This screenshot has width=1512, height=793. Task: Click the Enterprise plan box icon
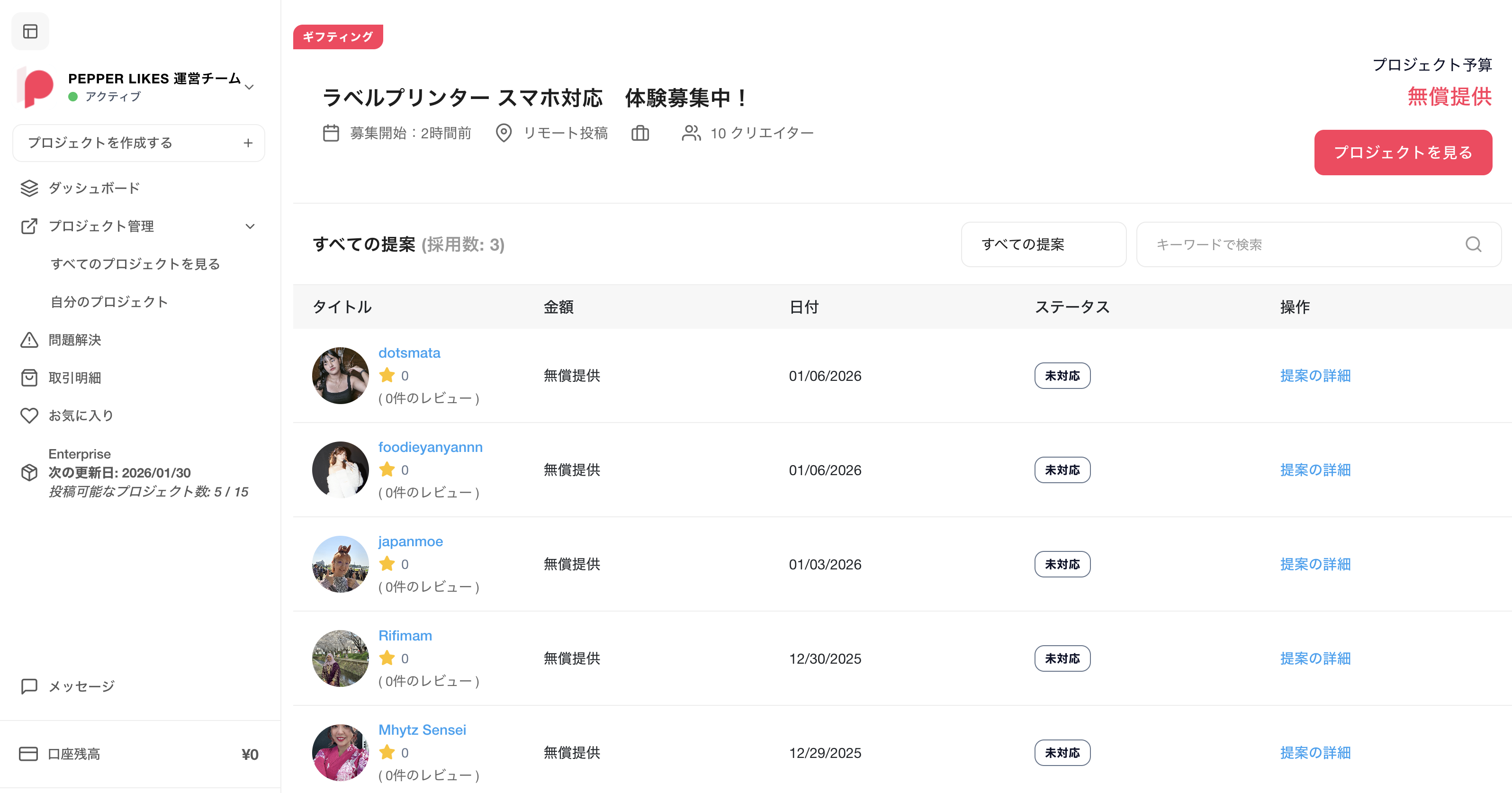[29, 472]
